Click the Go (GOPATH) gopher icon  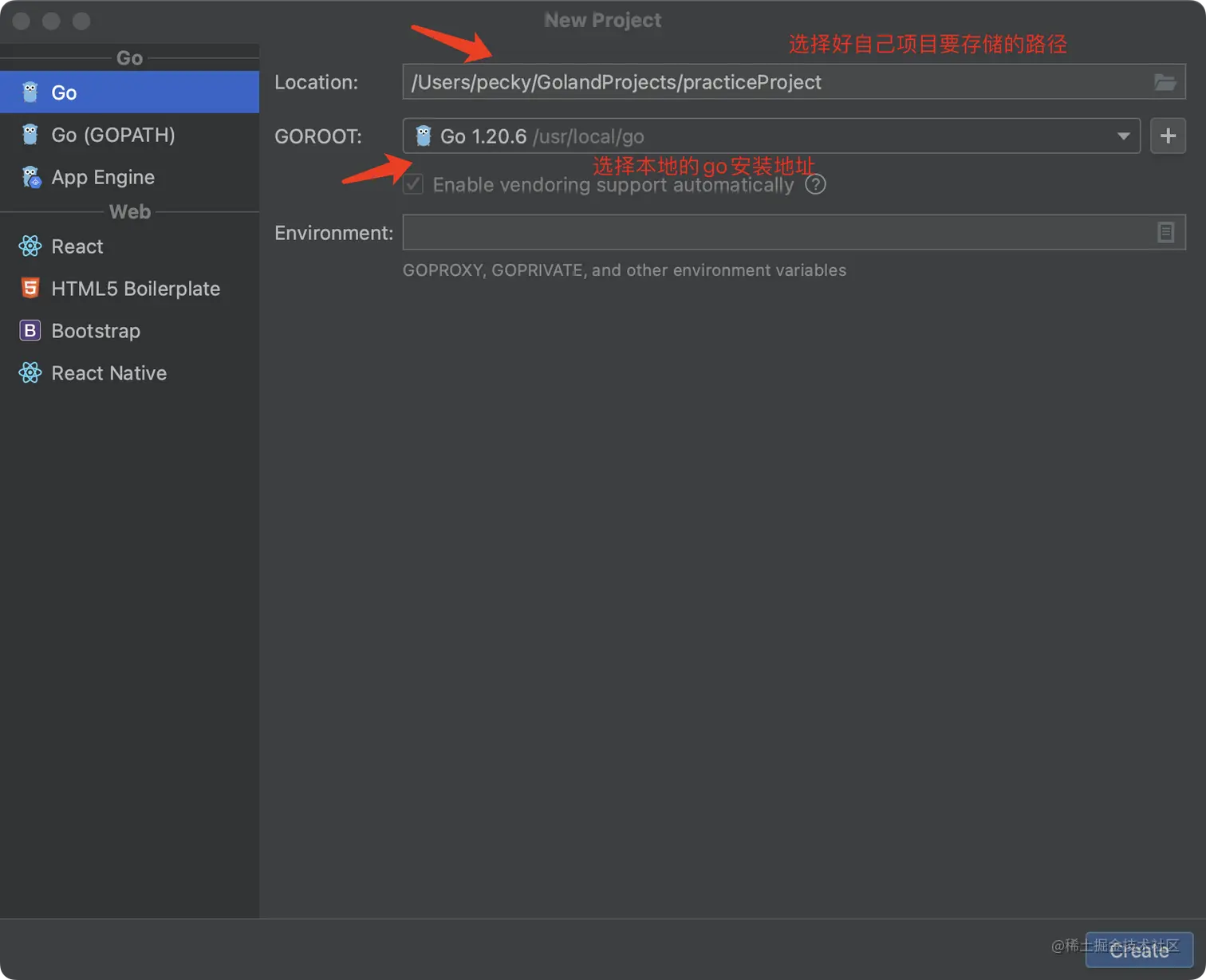click(x=30, y=135)
